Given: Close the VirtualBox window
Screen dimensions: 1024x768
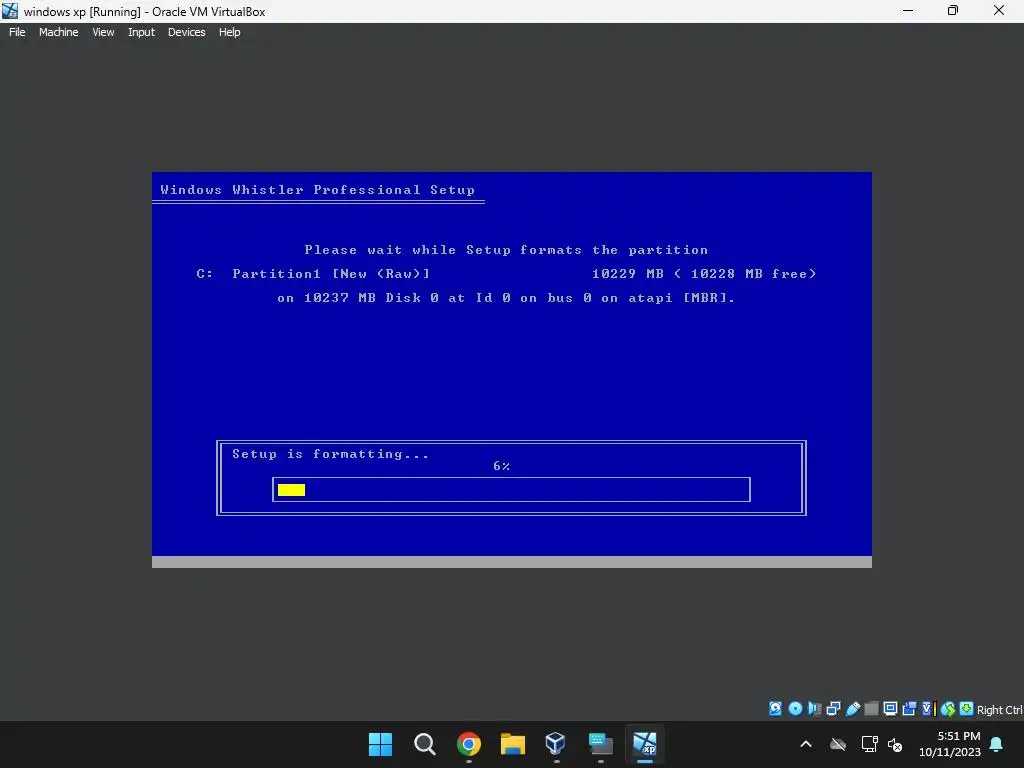Looking at the screenshot, I should (x=999, y=10).
